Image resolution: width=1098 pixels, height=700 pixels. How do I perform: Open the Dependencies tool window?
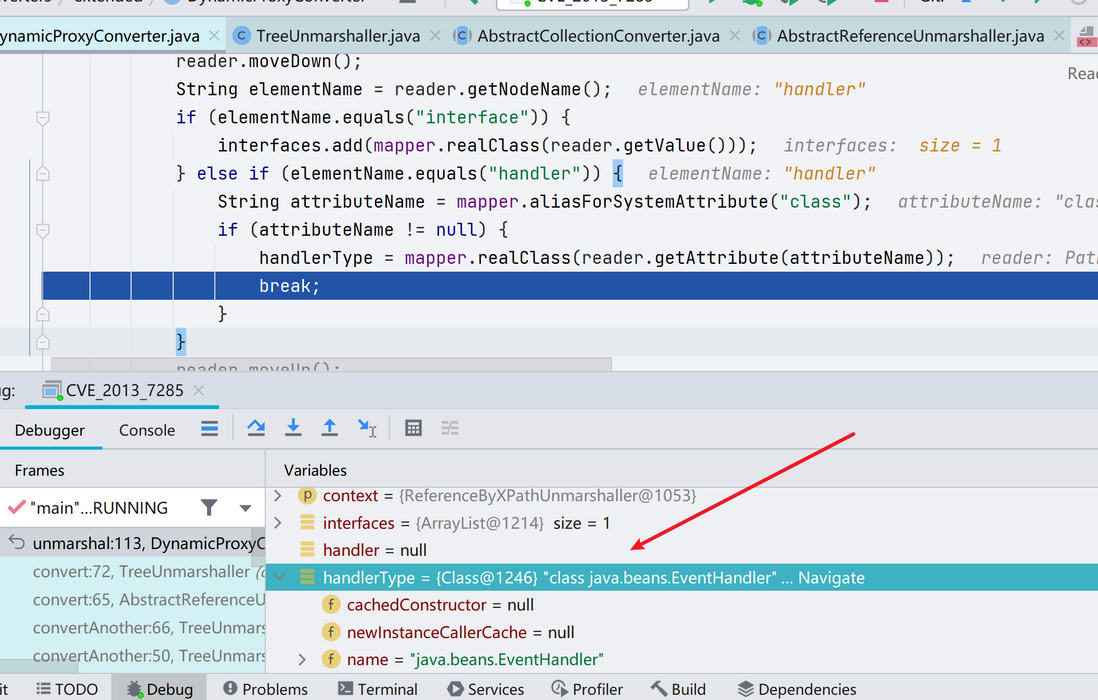tap(797, 689)
